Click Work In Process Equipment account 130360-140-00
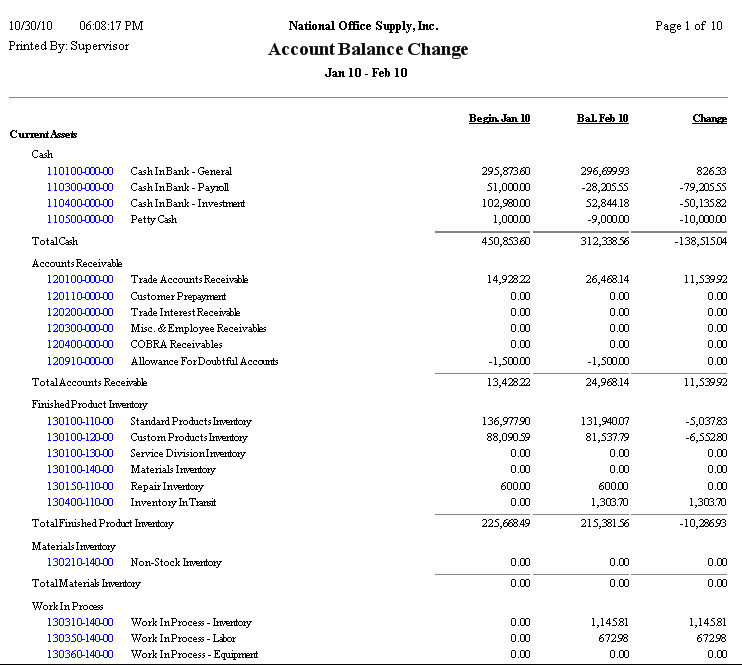The height and width of the screenshot is (665, 742). point(80,654)
